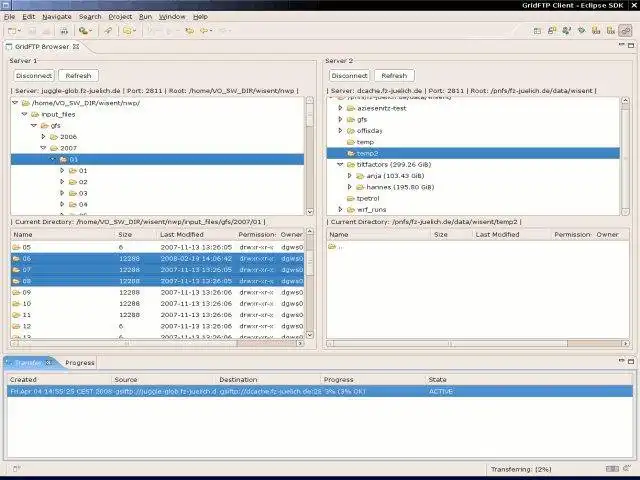Open the Project menu
The height and width of the screenshot is (480, 640).
point(120,17)
